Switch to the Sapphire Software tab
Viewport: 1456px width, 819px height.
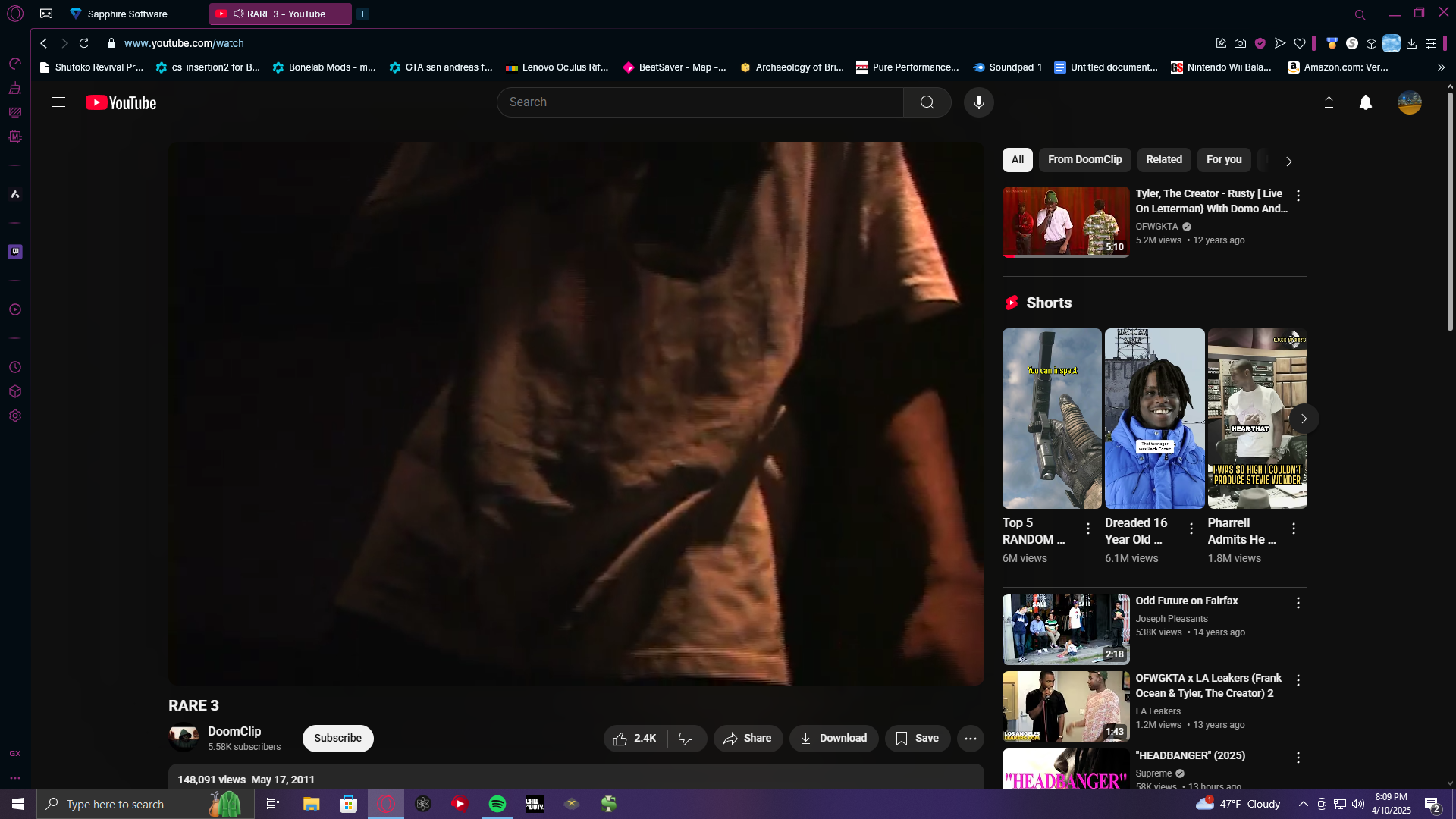point(127,14)
